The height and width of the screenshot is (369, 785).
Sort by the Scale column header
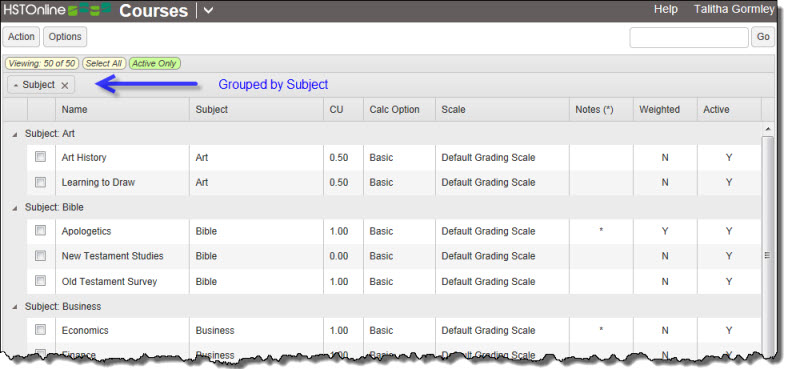tap(502, 110)
